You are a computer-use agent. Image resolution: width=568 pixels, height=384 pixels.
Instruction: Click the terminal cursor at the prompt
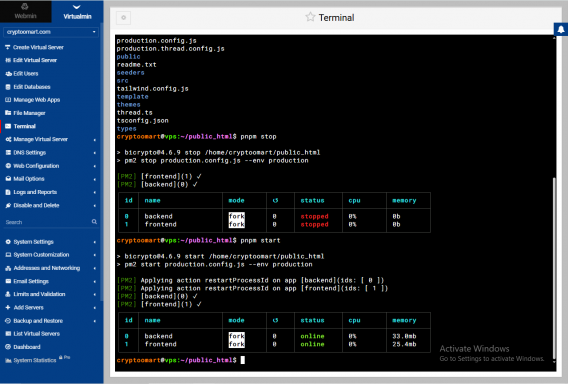coord(243,360)
